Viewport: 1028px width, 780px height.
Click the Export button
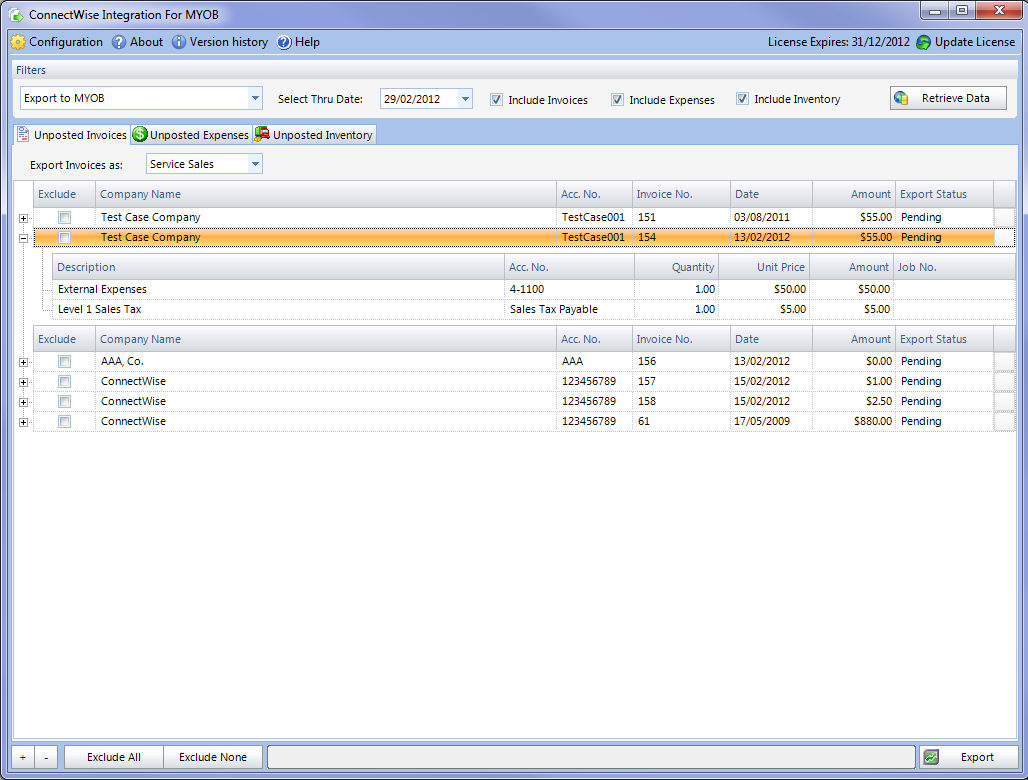[x=968, y=757]
